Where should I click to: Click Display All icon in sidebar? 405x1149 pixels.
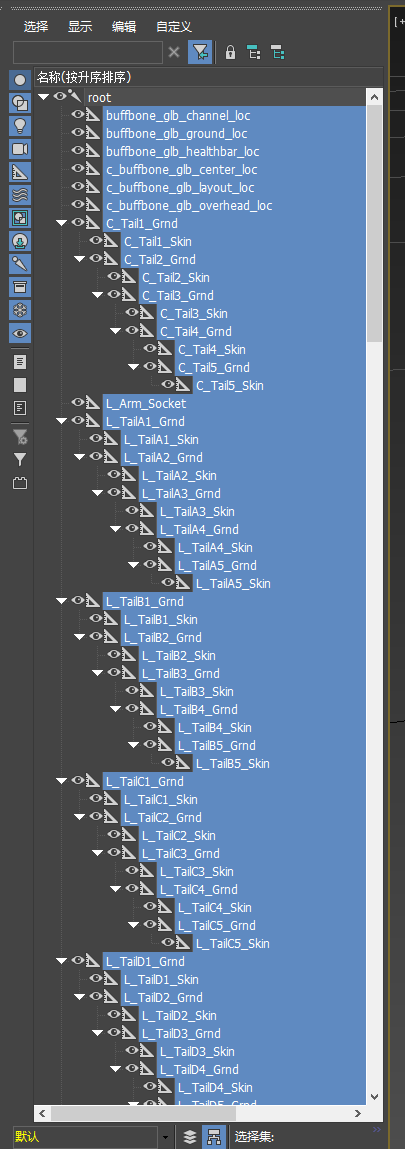coord(20,361)
